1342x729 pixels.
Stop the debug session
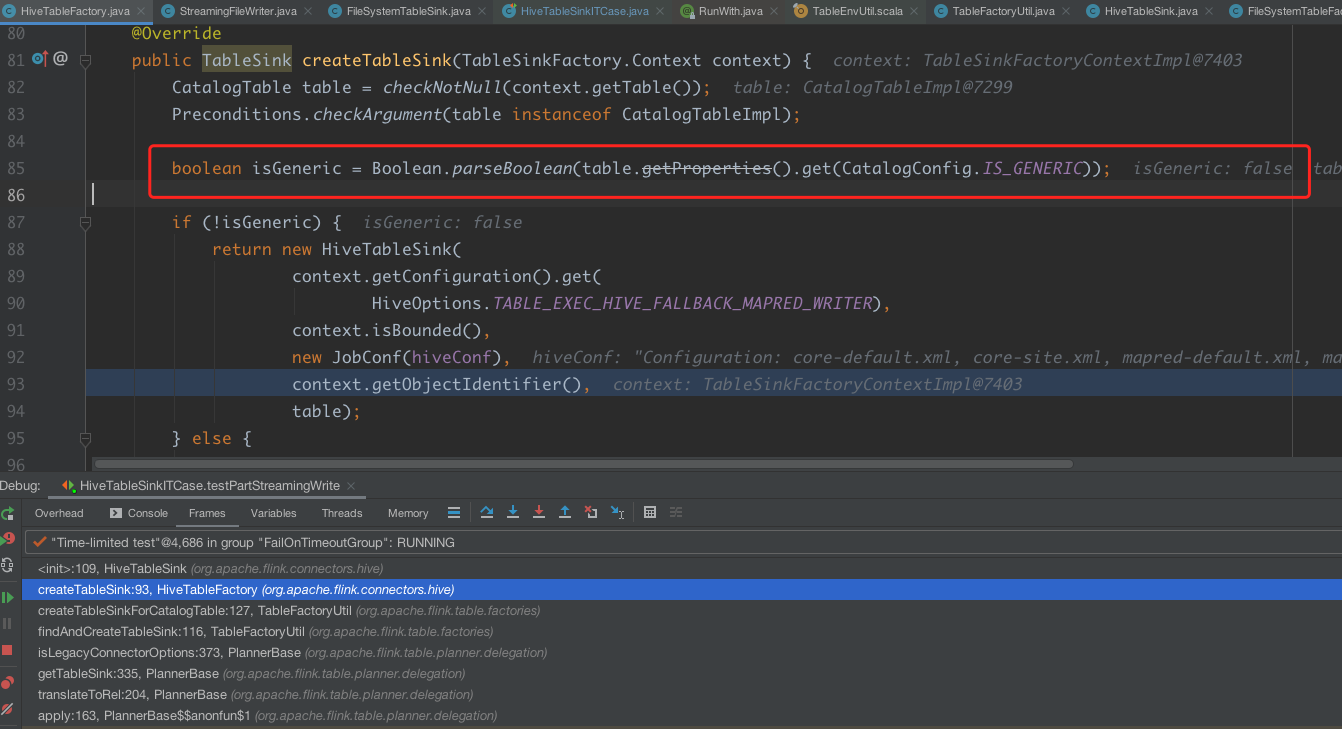[7, 650]
